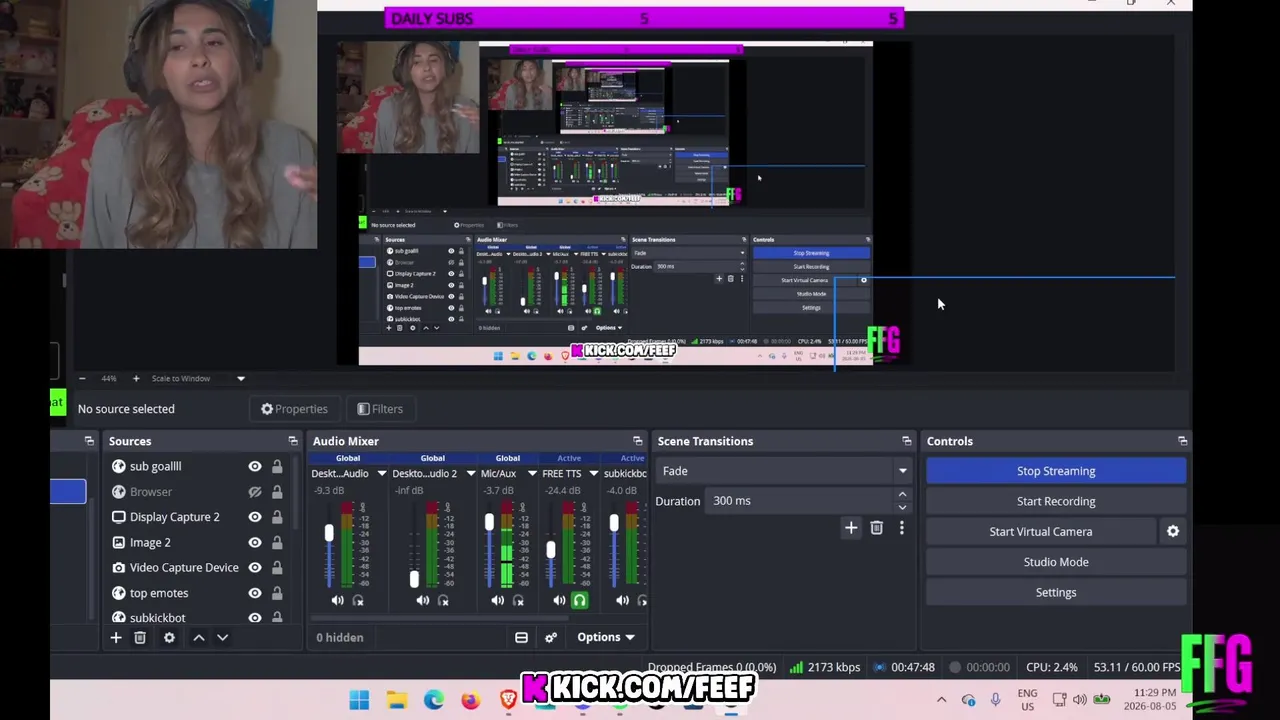Decrease transition duration with down arrow

point(902,507)
